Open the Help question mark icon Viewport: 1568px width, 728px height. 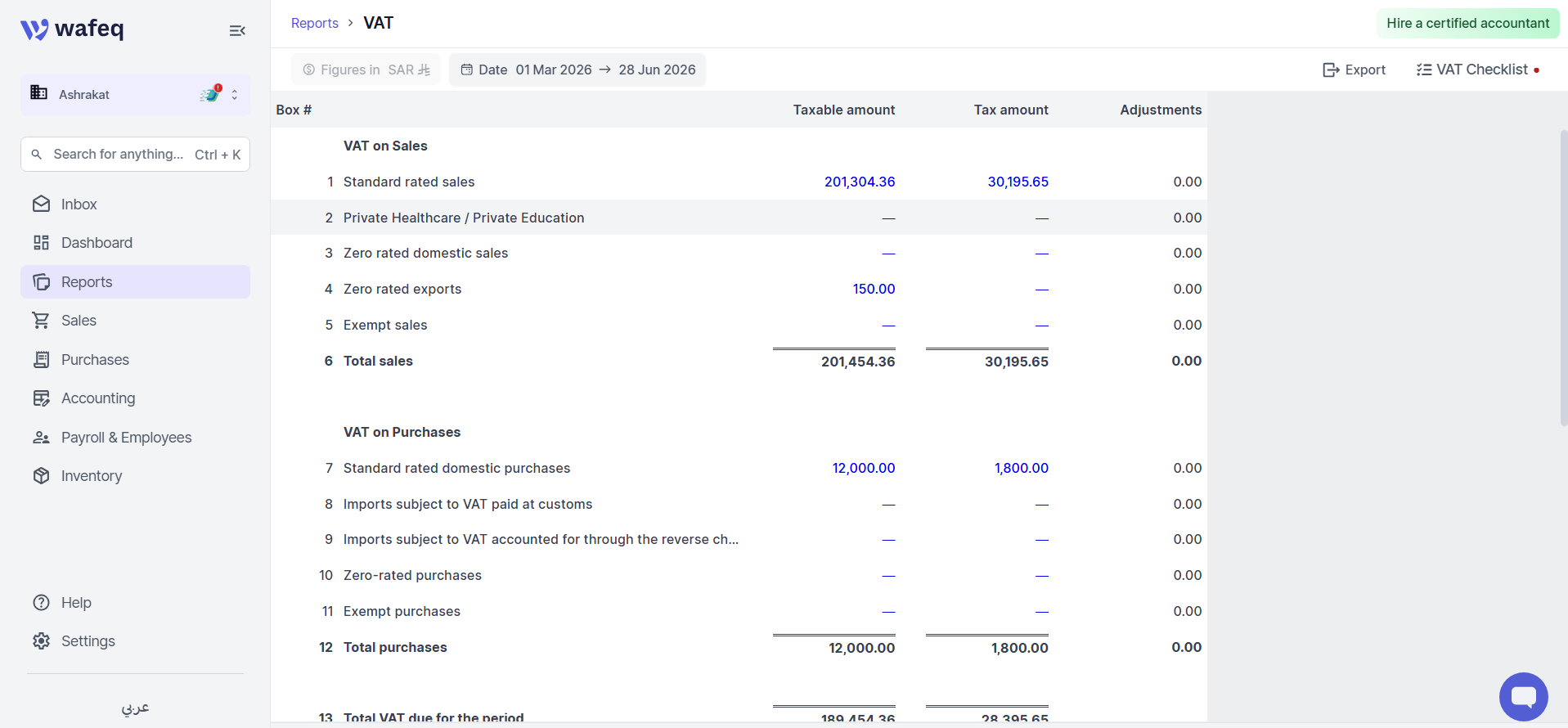(x=42, y=602)
